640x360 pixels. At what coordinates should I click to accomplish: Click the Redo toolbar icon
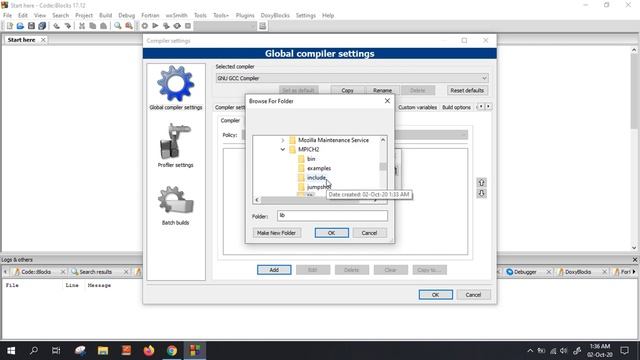[67, 26]
